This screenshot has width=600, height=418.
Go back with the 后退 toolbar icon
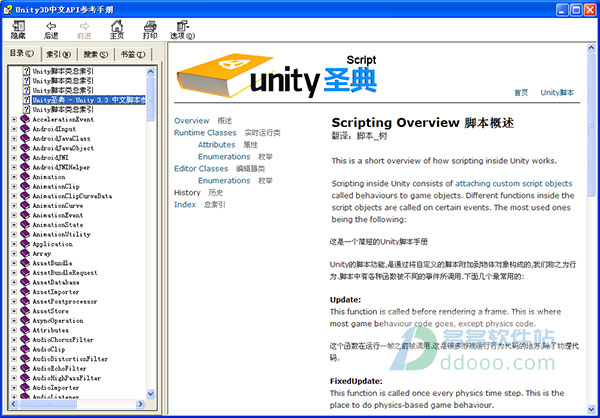click(51, 30)
